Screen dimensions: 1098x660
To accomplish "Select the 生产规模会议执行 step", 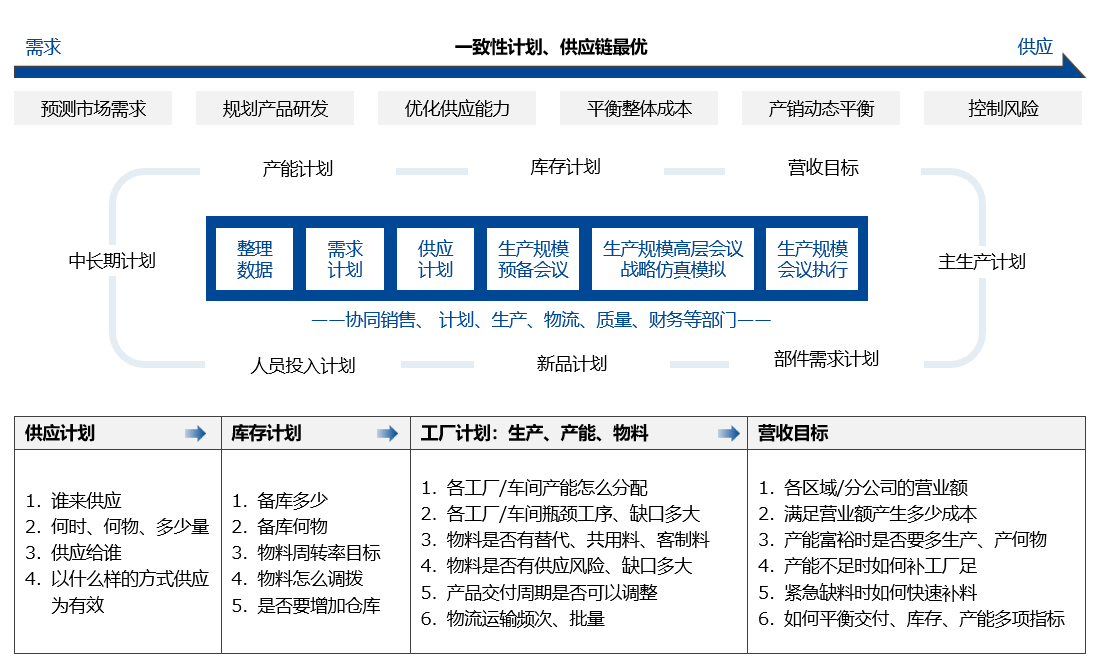I will click(x=811, y=258).
